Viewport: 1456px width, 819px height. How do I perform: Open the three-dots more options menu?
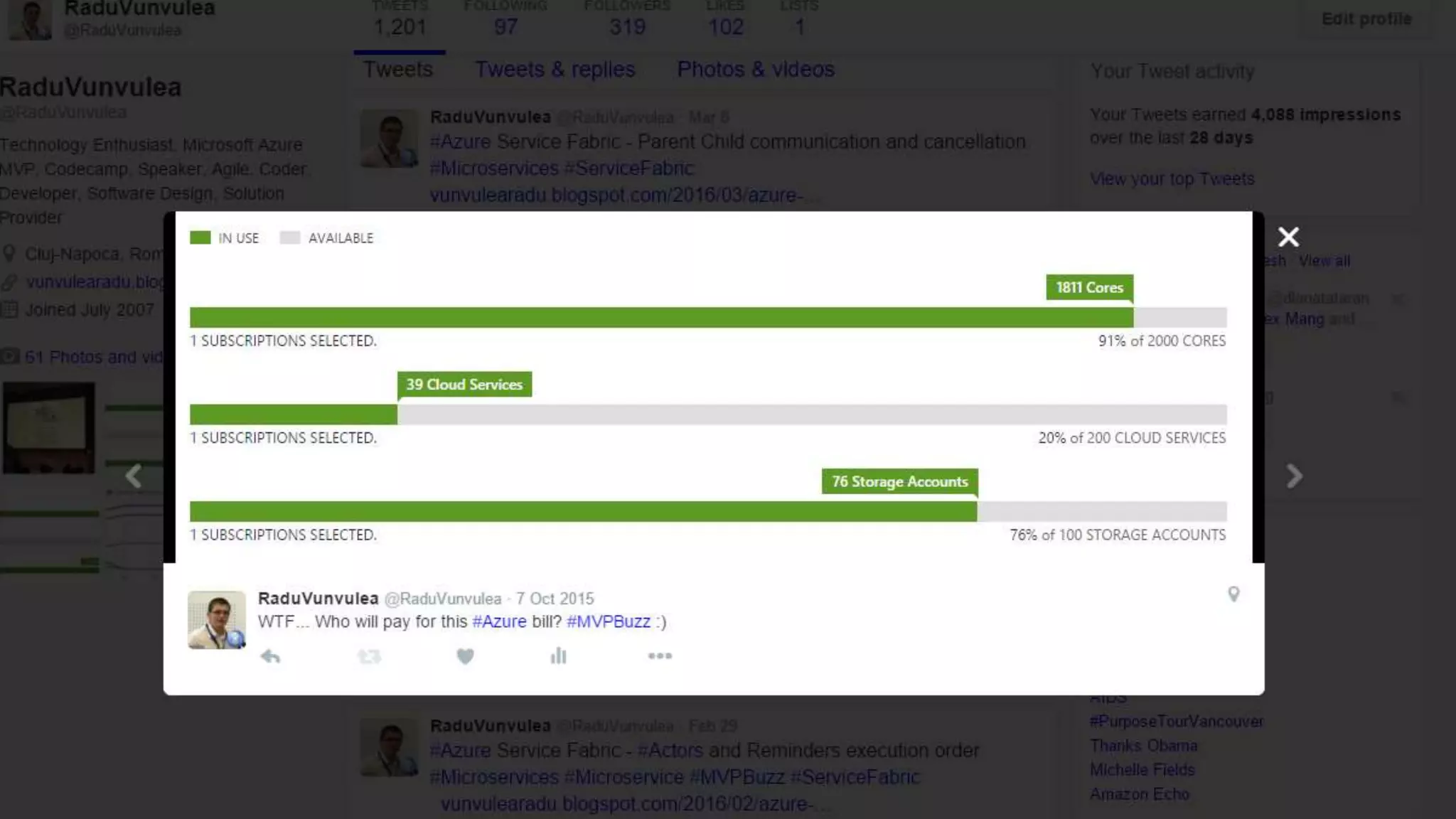pyautogui.click(x=660, y=656)
